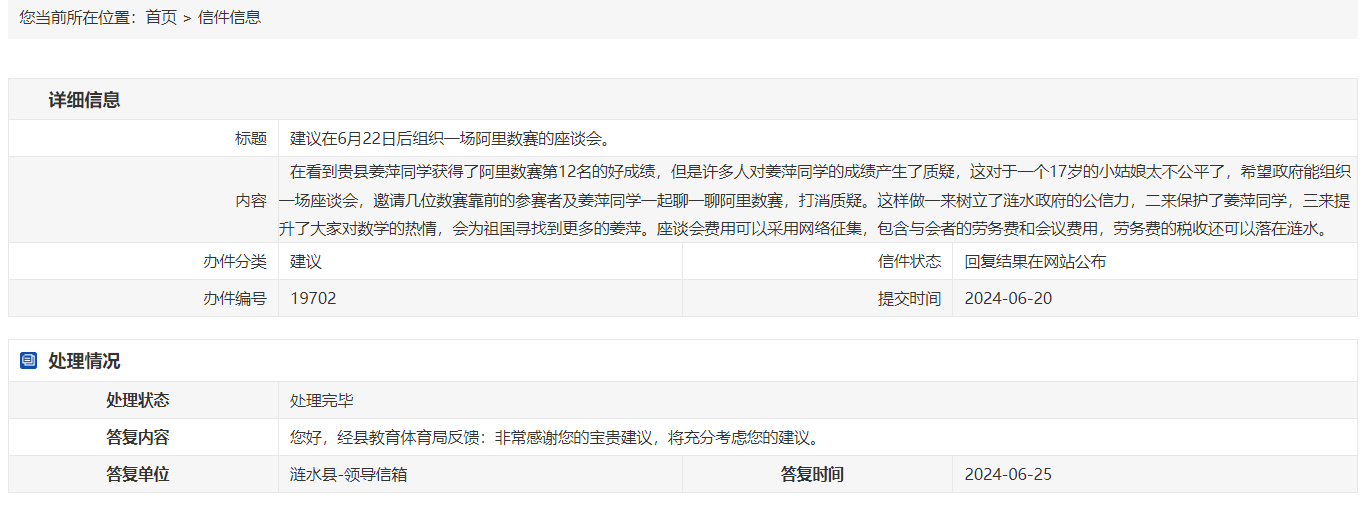Click the 处理状态 label
This screenshot has height=519, width=1368.
(138, 400)
